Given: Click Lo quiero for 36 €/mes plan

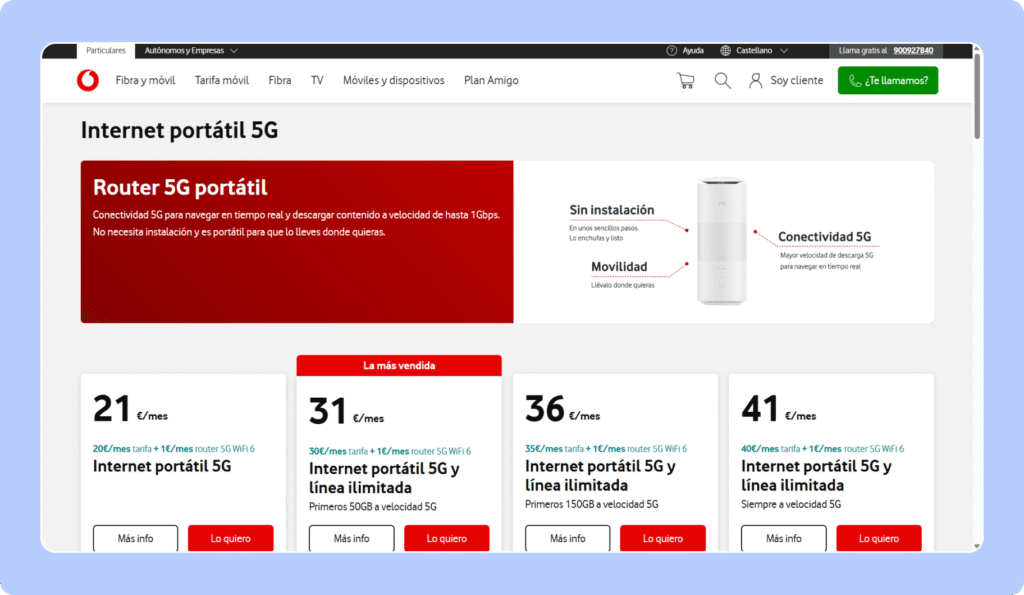Looking at the screenshot, I should click(663, 538).
